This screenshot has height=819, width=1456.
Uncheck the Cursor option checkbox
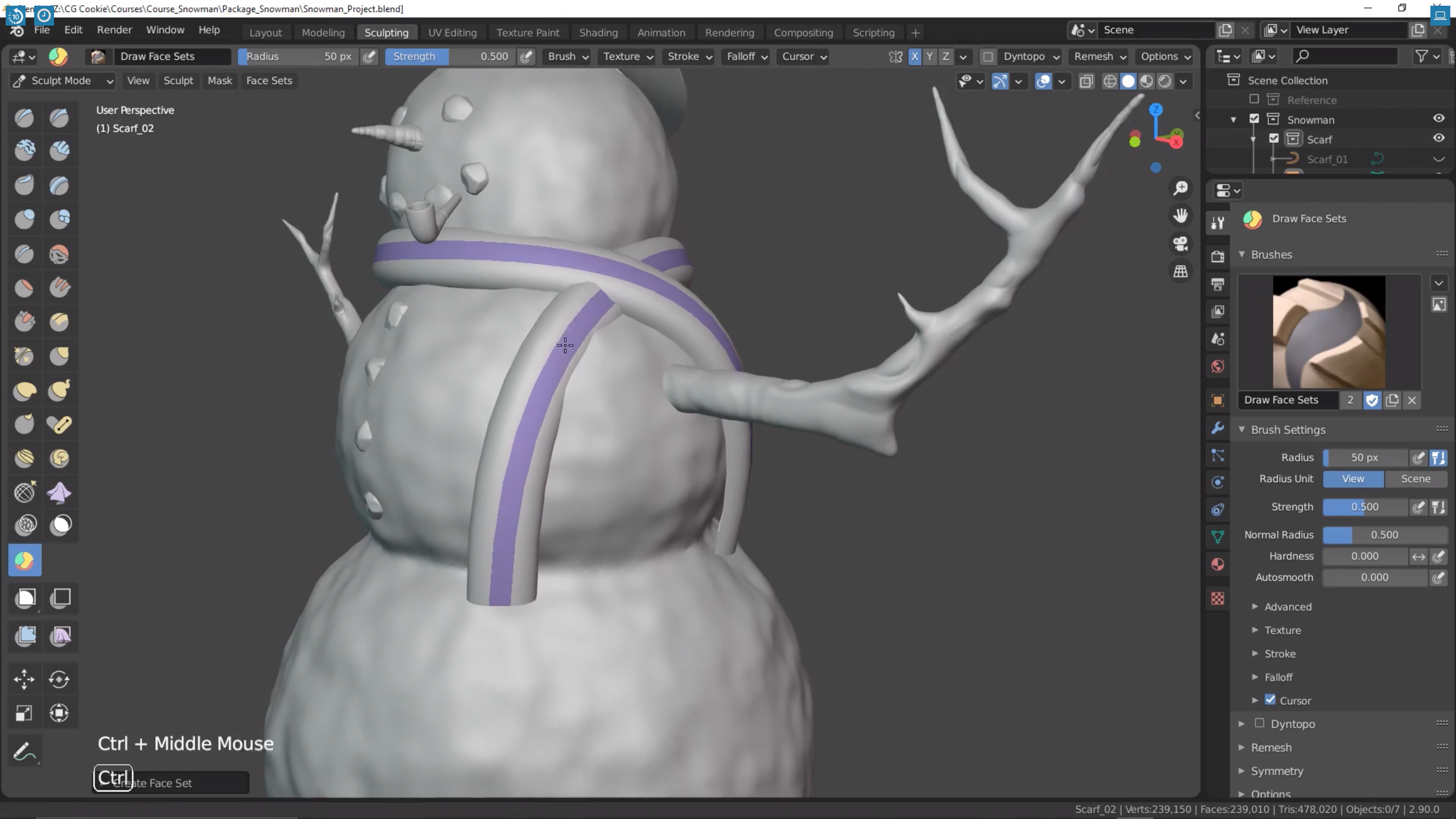tap(1270, 700)
